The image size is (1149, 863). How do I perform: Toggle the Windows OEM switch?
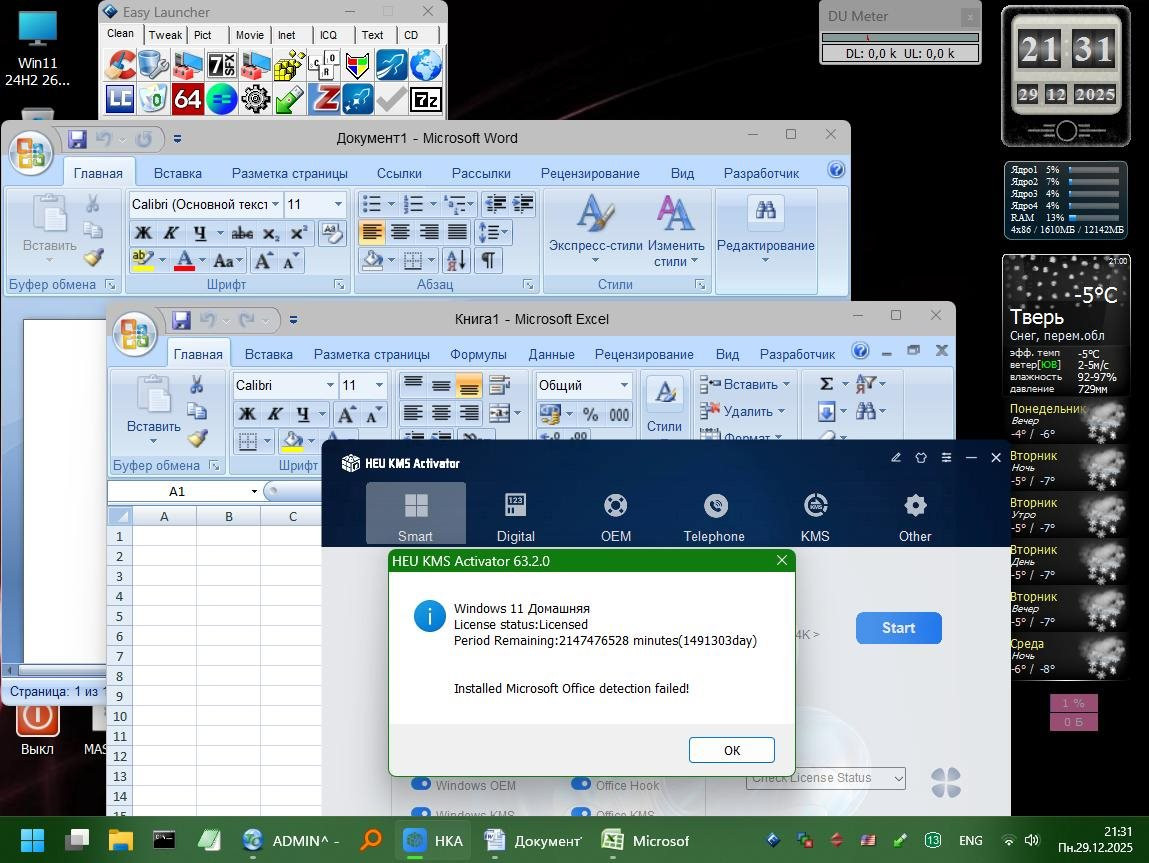point(421,785)
